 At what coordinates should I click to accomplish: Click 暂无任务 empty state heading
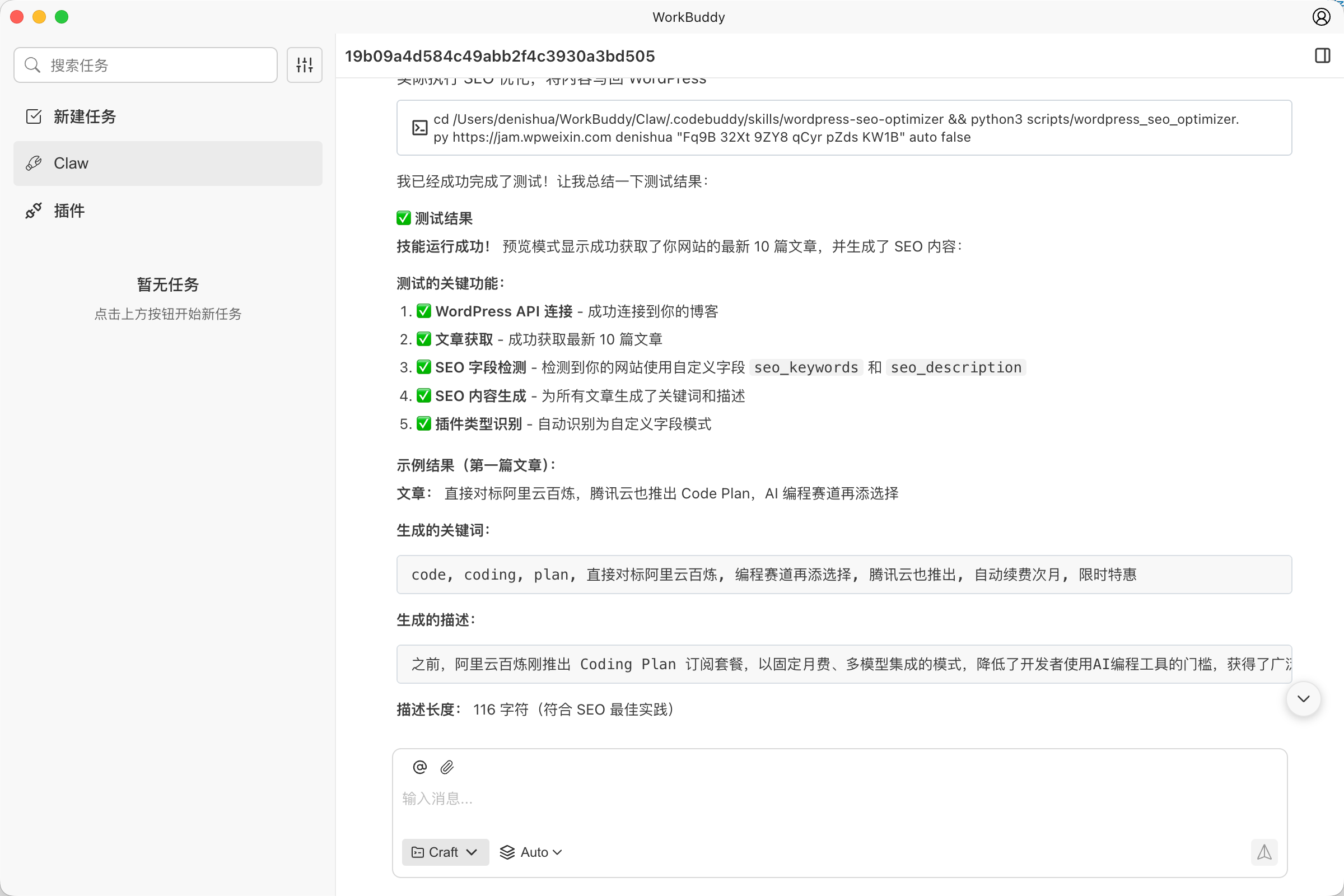168,284
